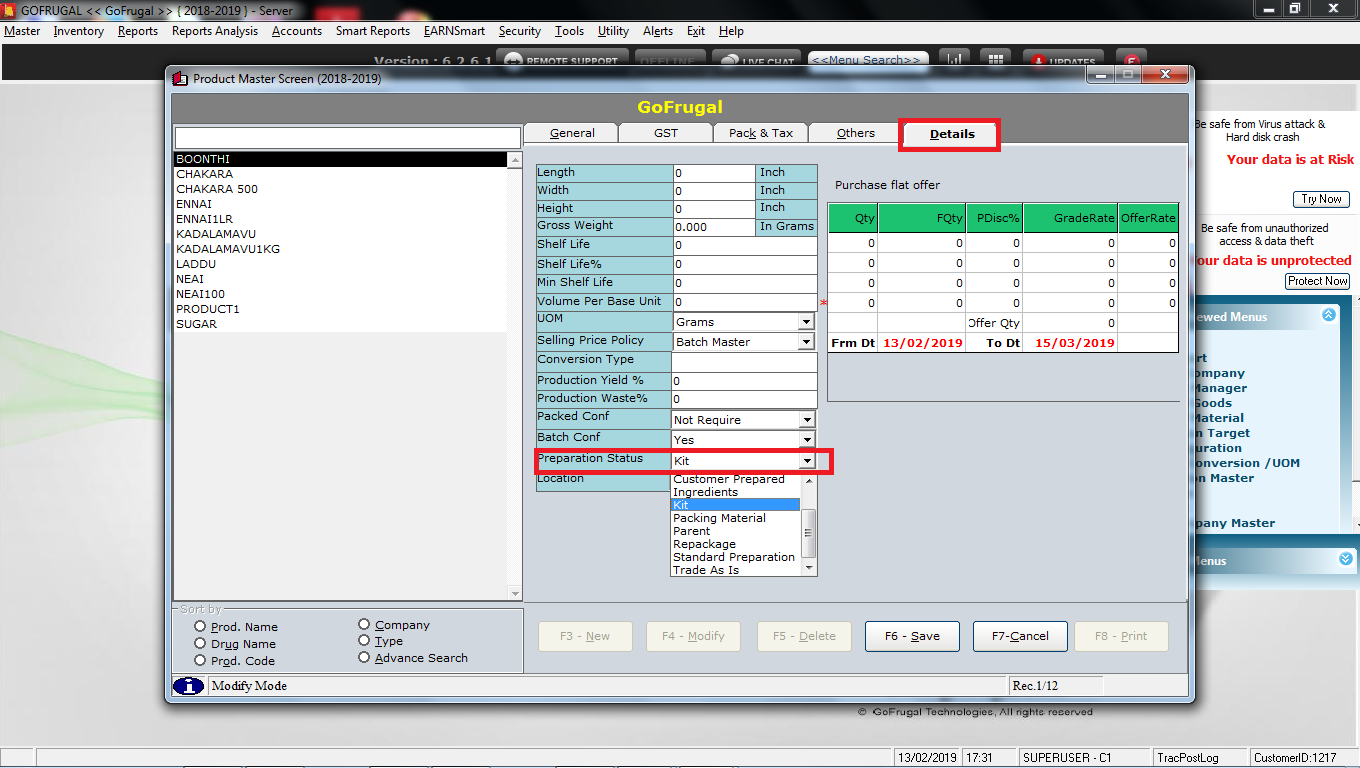Select Standard Preparation from the list
This screenshot has width=1360, height=768.
click(x=736, y=557)
